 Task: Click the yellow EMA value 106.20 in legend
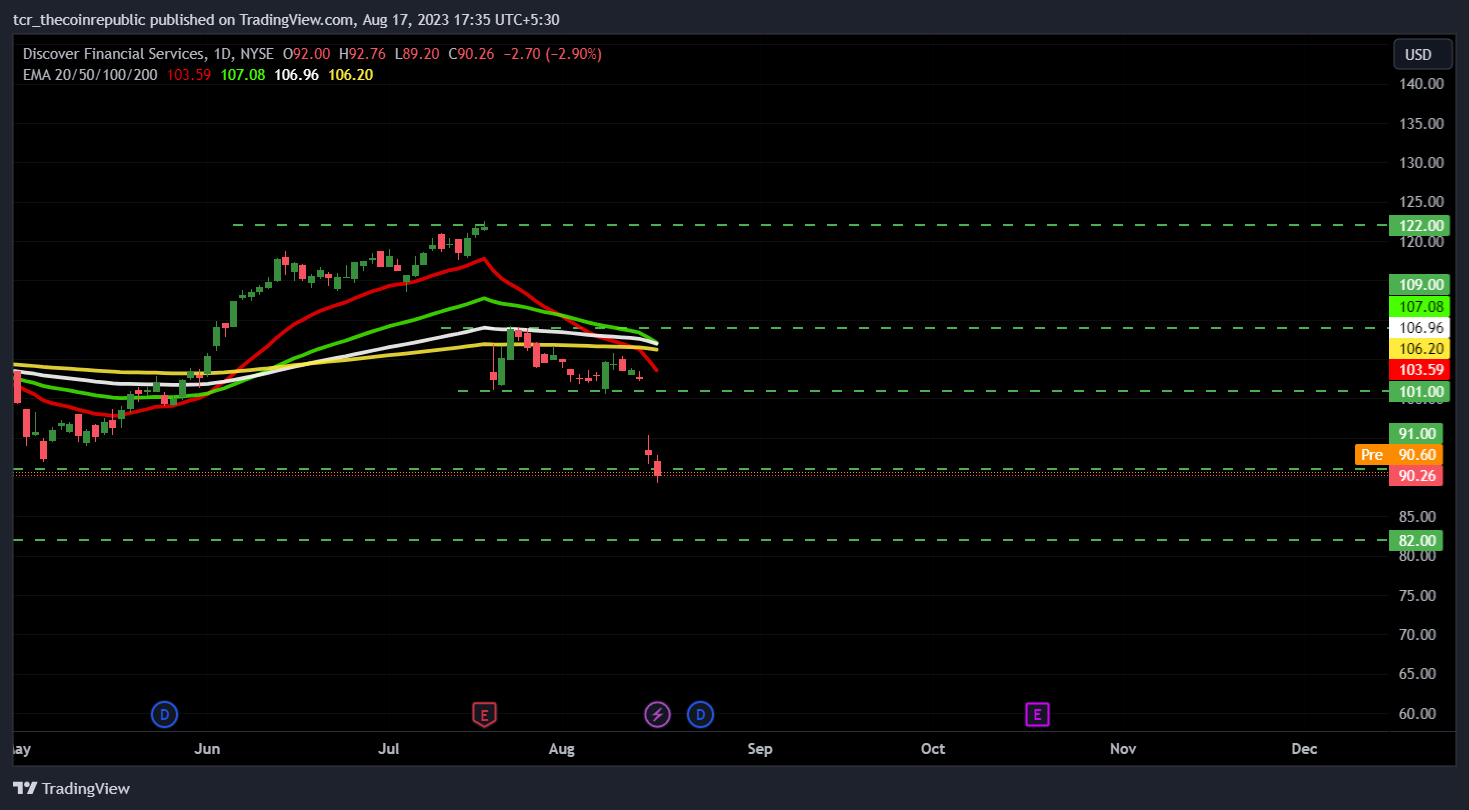pos(352,74)
